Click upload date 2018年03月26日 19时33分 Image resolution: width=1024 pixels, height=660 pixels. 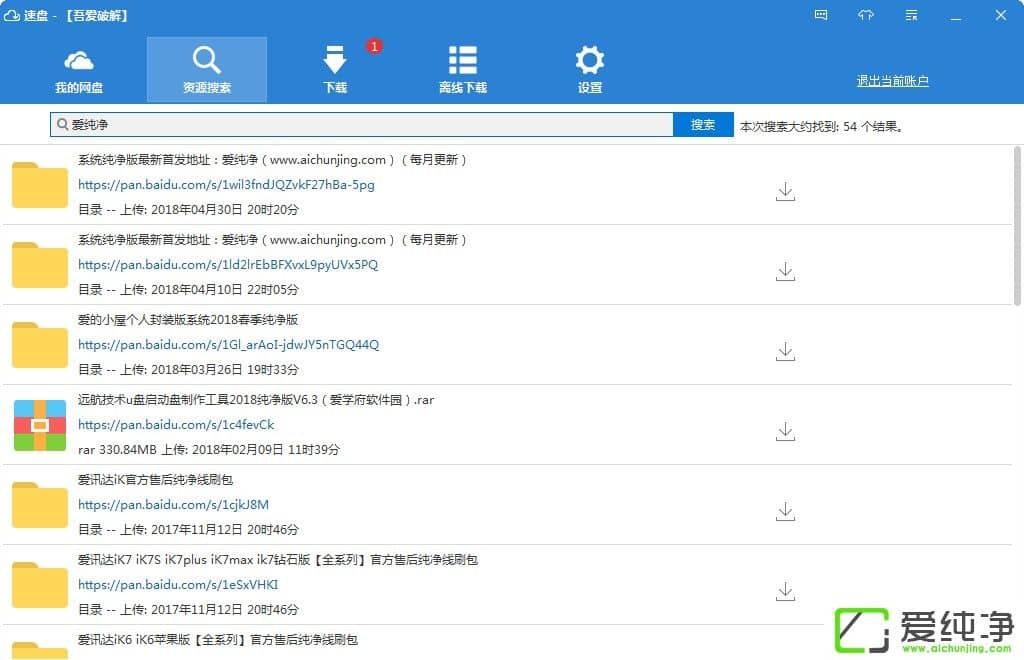225,369
